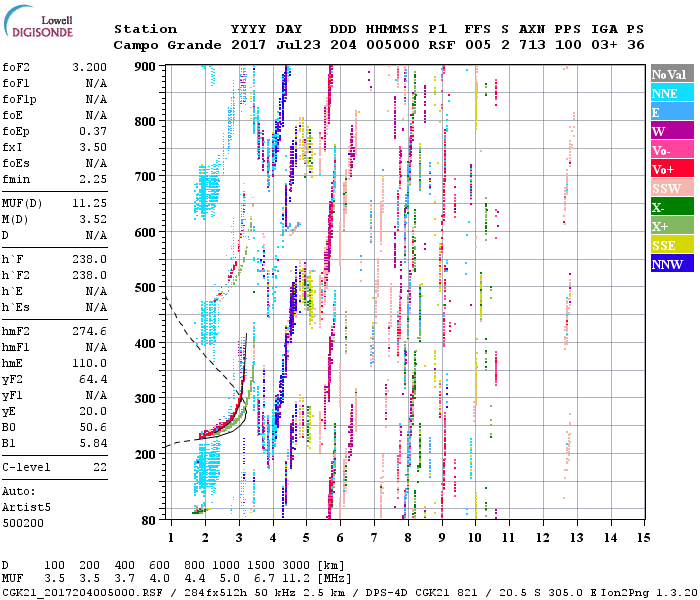
Task: Select the Vo+ red legend swatch
Action: pos(672,168)
